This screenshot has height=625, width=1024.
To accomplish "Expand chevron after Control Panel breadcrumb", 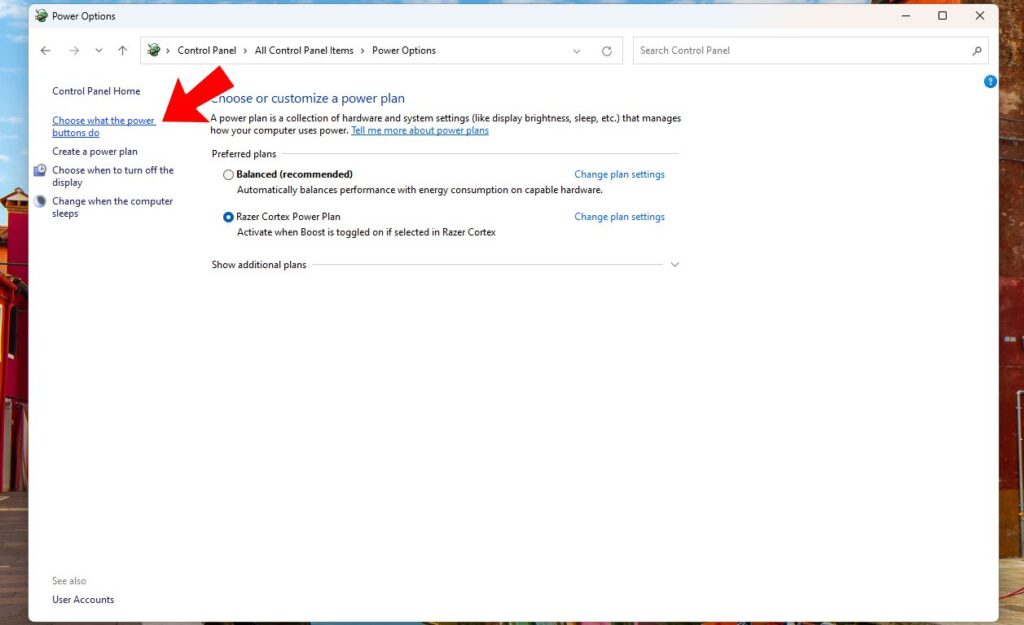I will point(246,51).
